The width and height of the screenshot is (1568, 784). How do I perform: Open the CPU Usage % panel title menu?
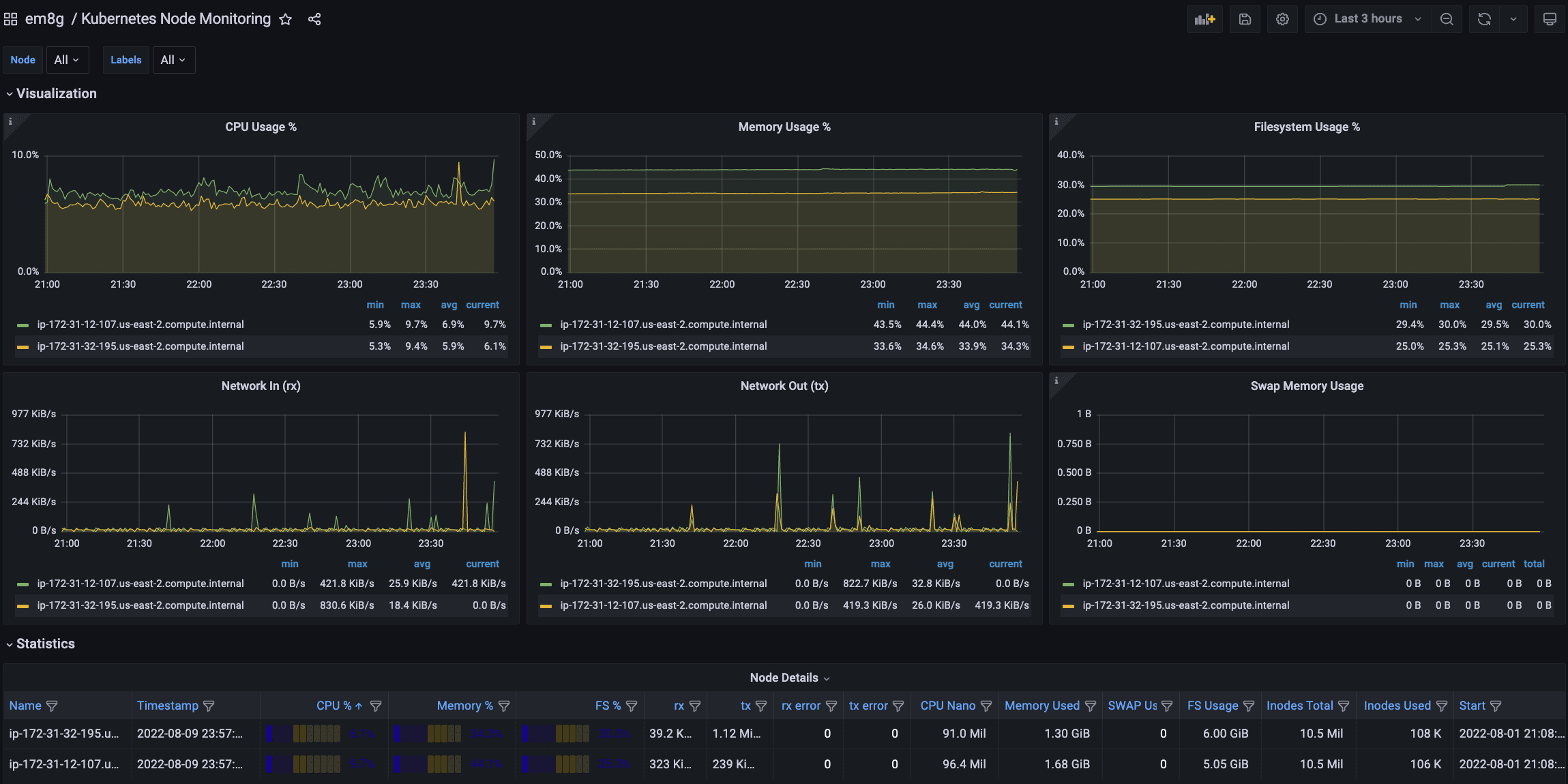point(261,127)
